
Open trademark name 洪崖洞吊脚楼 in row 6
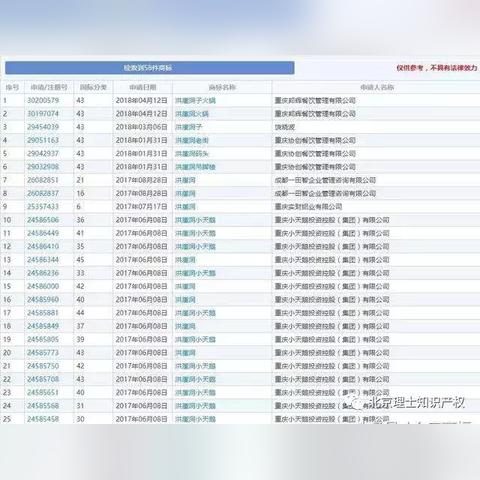195,167
